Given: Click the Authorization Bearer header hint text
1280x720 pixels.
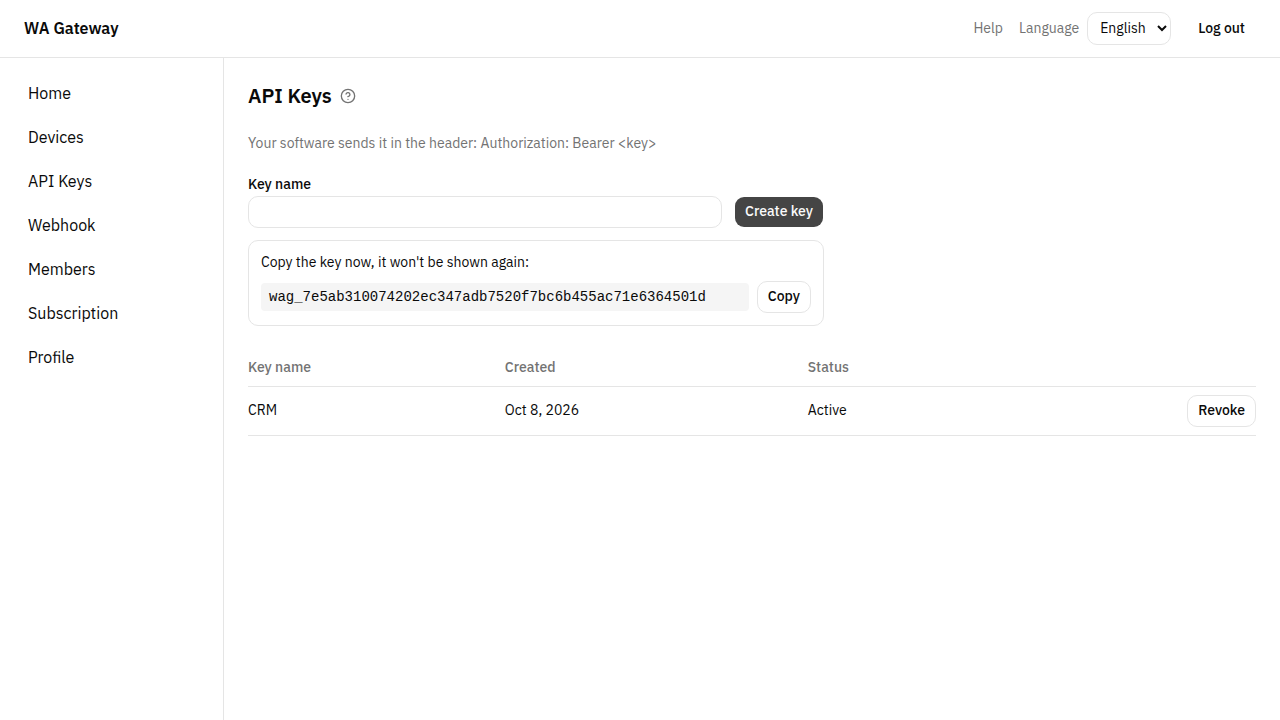Looking at the screenshot, I should (452, 143).
